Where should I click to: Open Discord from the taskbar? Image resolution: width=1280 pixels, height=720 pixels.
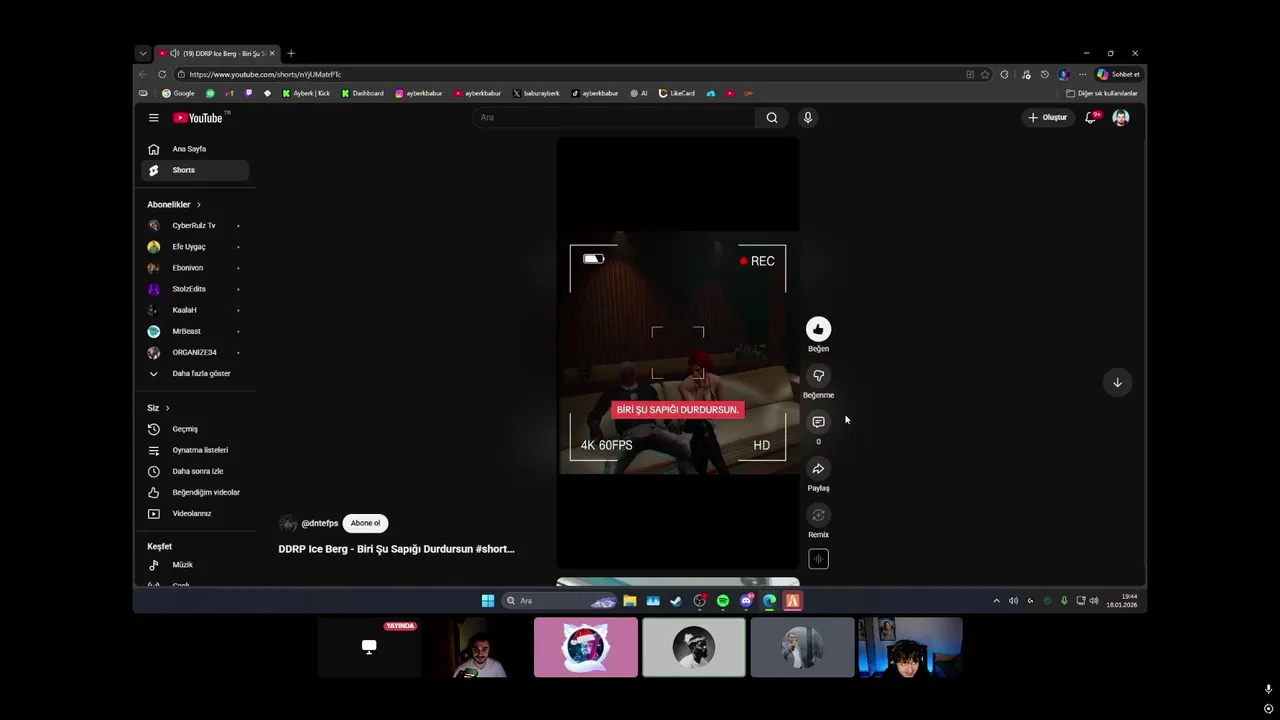pos(746,601)
